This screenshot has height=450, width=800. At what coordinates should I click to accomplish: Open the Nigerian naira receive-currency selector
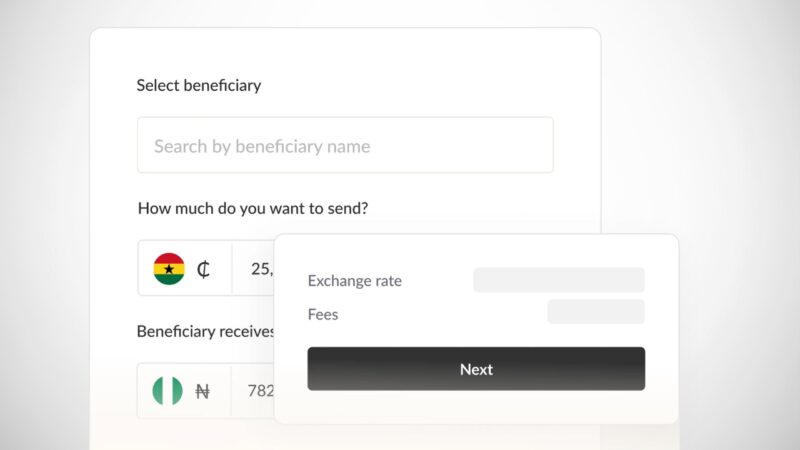pyautogui.click(x=185, y=391)
